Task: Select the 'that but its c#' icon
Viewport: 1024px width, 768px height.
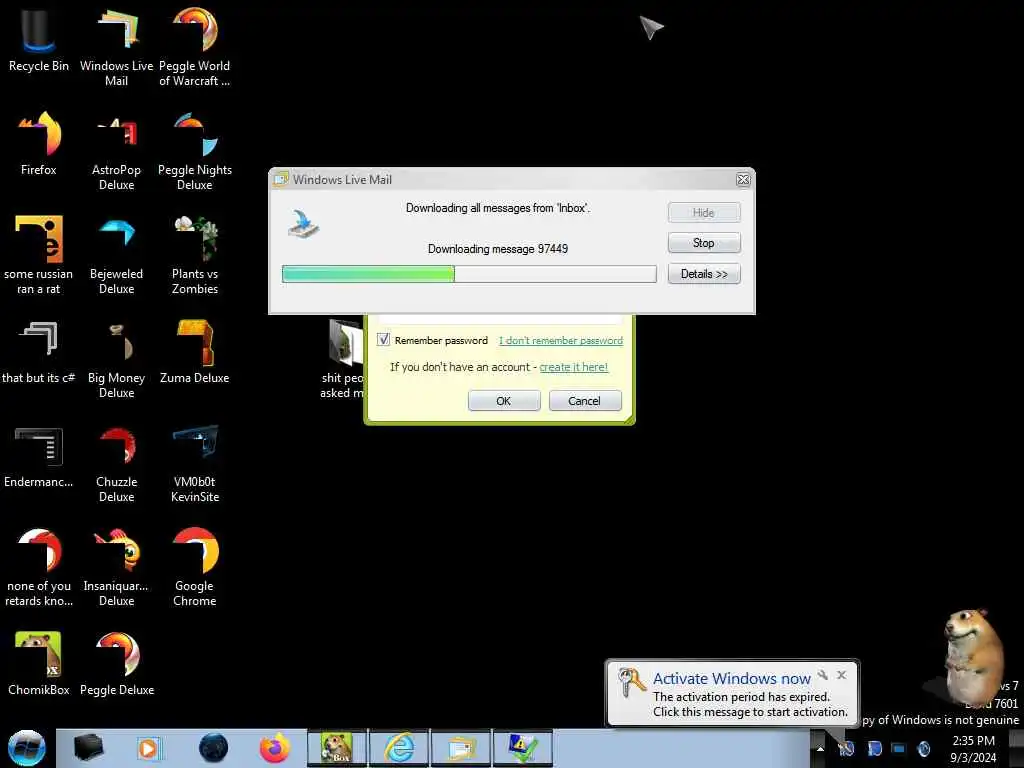Action: pos(39,351)
